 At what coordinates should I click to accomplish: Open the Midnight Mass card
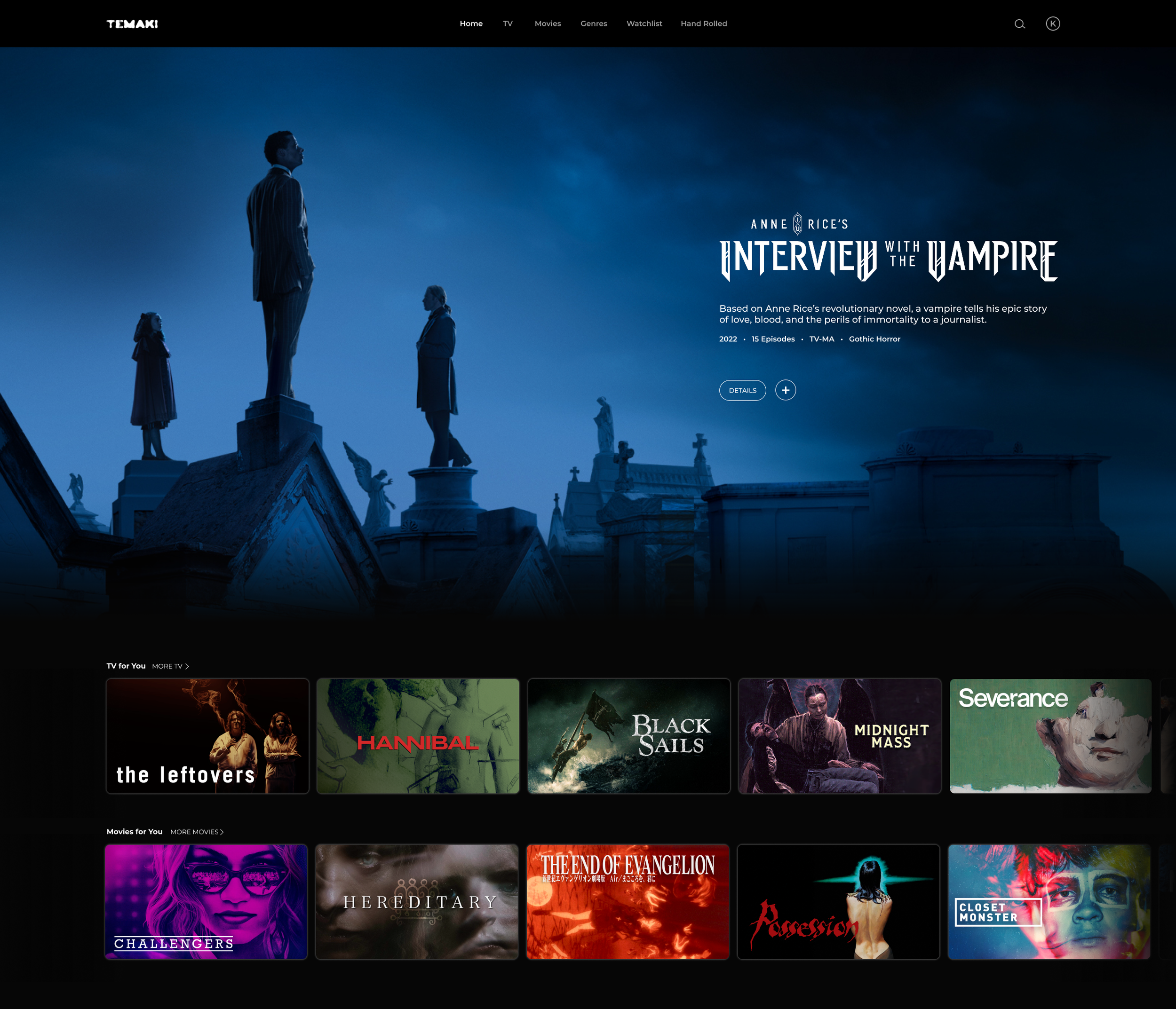pos(840,736)
